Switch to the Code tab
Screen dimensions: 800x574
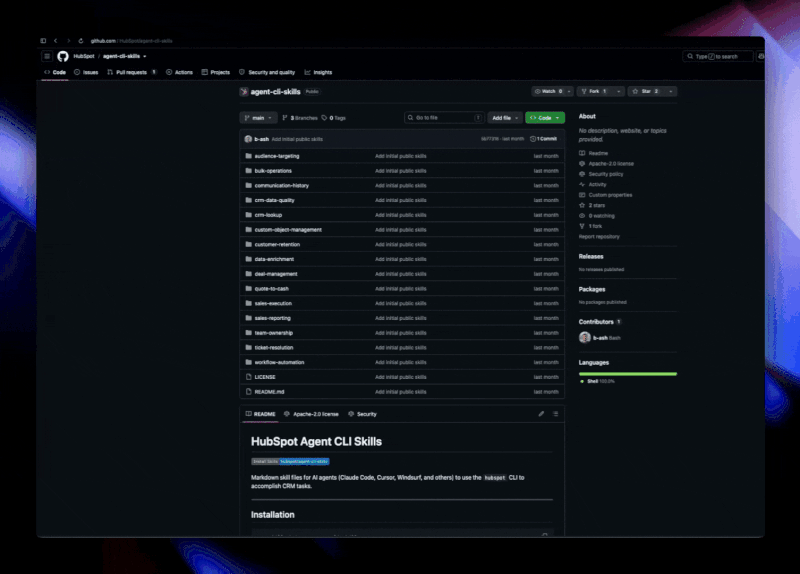(55, 72)
